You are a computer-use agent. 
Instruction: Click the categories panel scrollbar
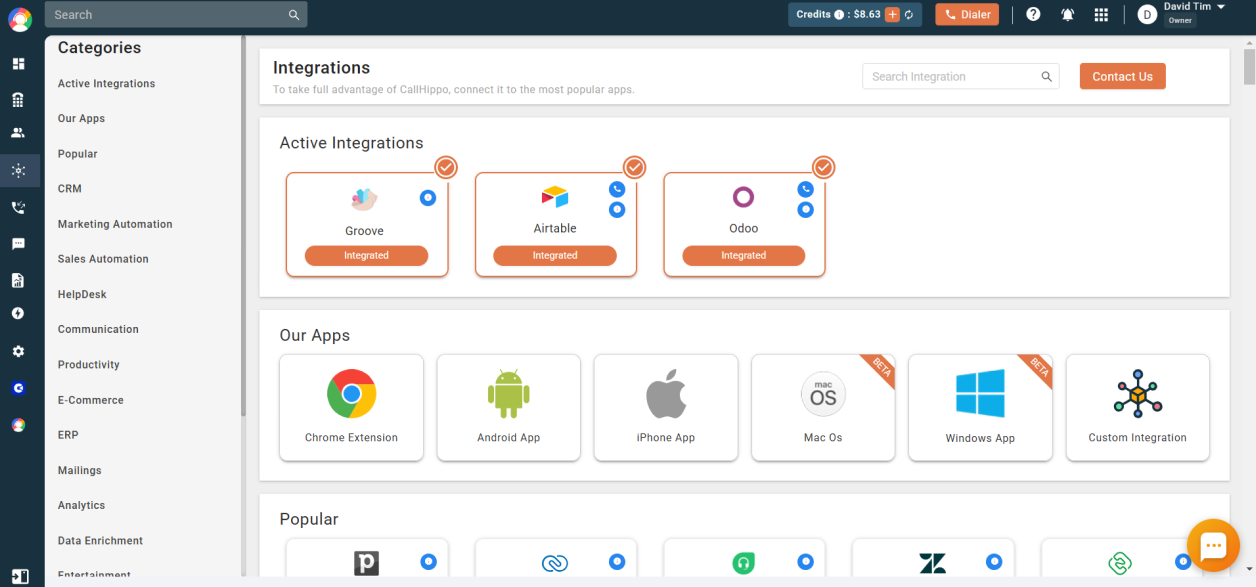click(243, 227)
